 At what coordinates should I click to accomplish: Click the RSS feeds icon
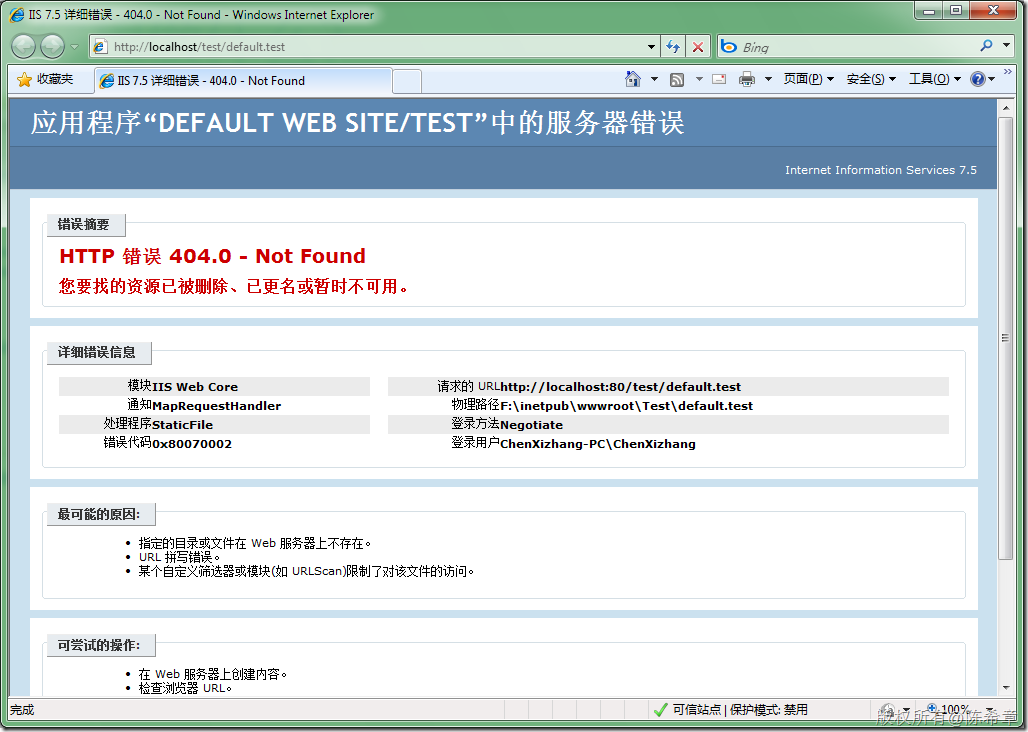click(677, 80)
